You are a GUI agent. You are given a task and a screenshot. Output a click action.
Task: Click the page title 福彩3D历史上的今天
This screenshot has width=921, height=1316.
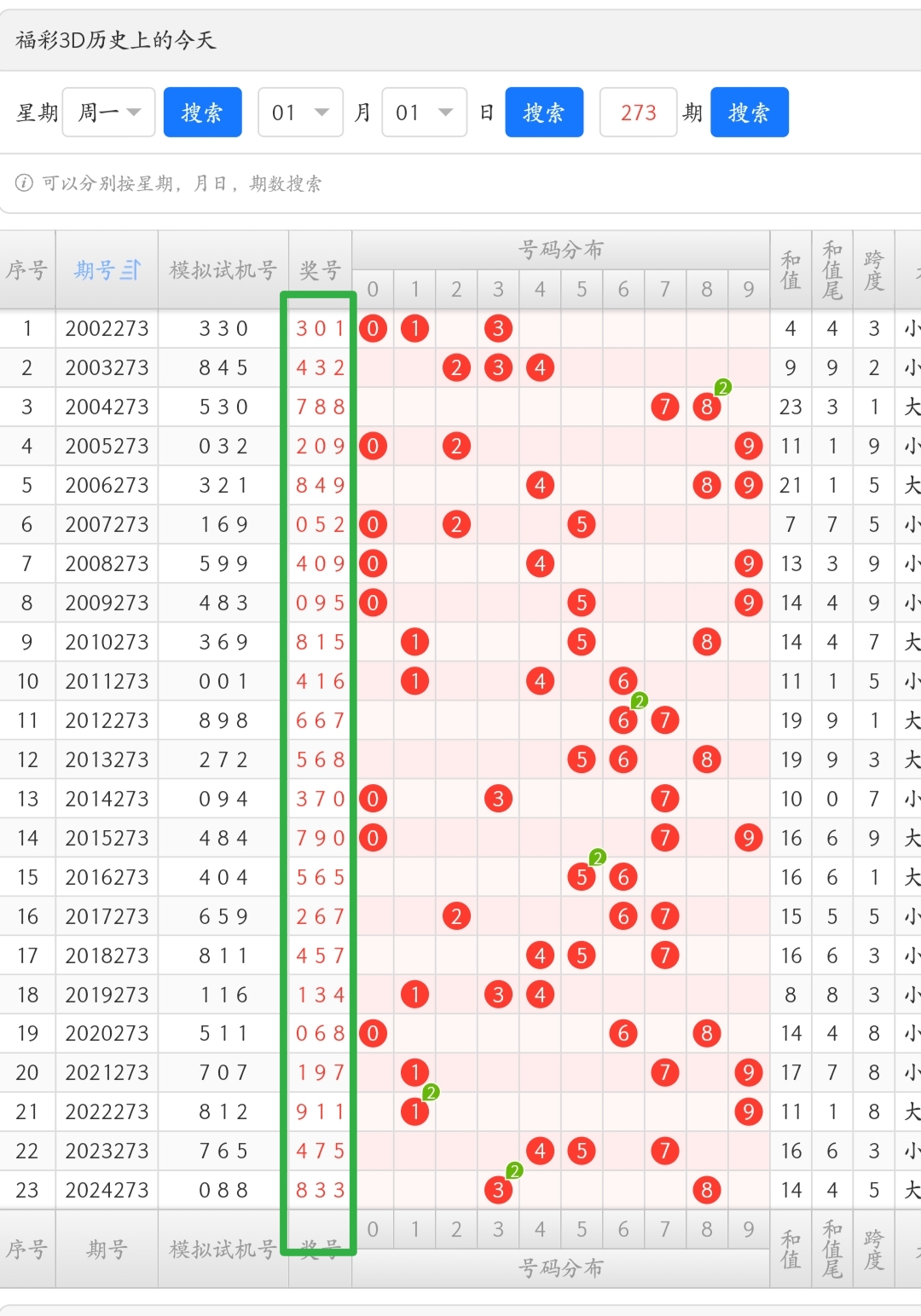(116, 40)
